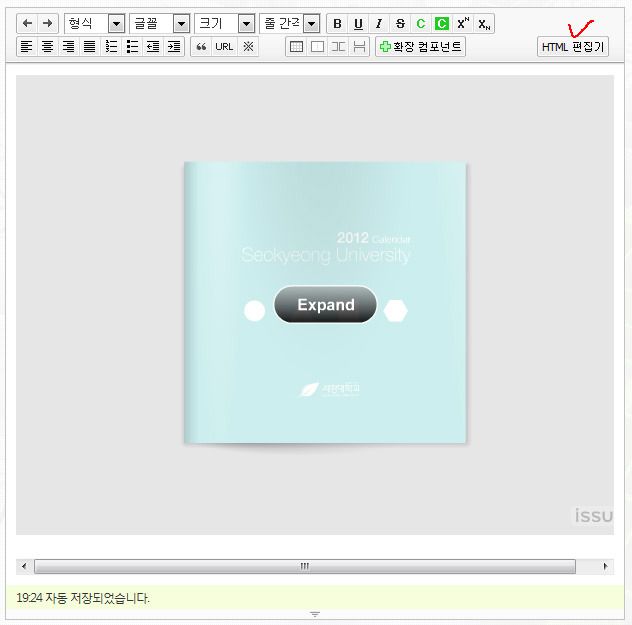
Task: Click the table cell box icon
Action: point(318,47)
